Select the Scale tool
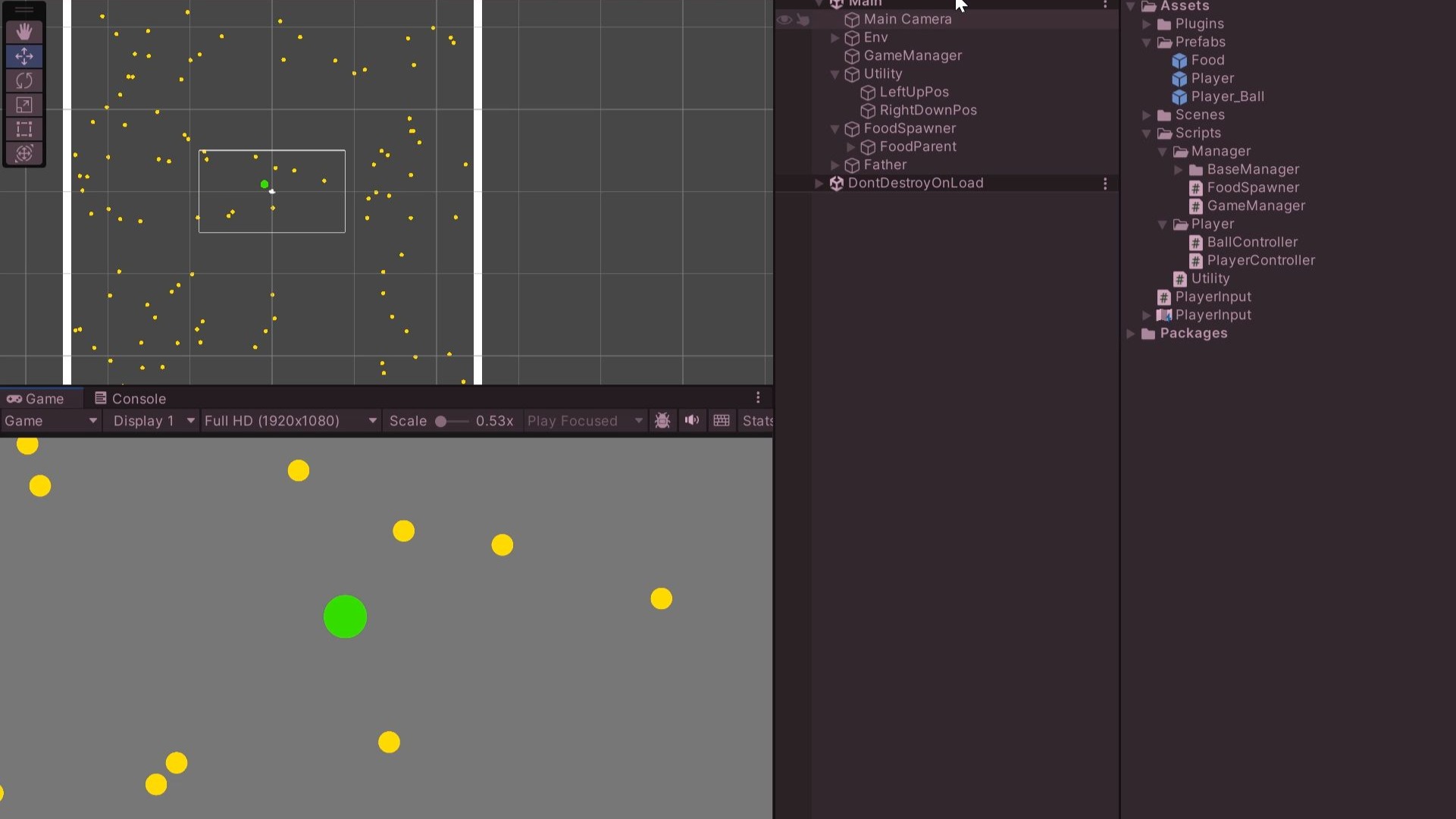Screen dimensions: 1456x819 coord(24,105)
